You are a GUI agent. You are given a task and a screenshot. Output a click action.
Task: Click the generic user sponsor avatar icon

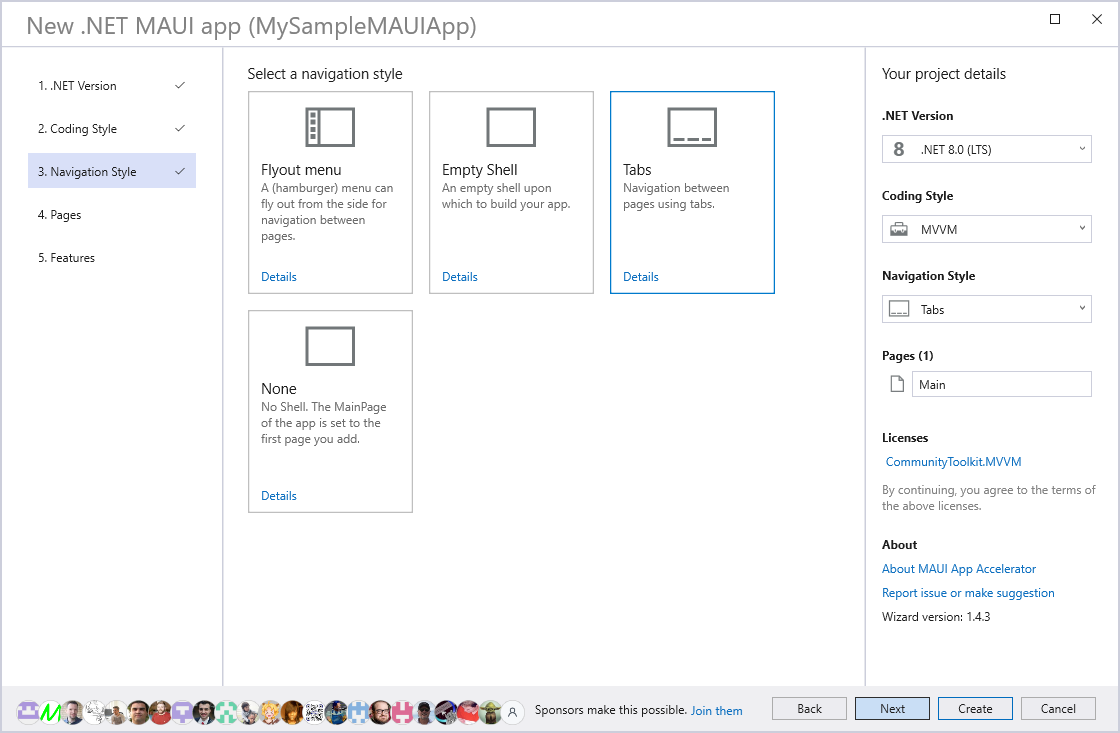pos(513,711)
